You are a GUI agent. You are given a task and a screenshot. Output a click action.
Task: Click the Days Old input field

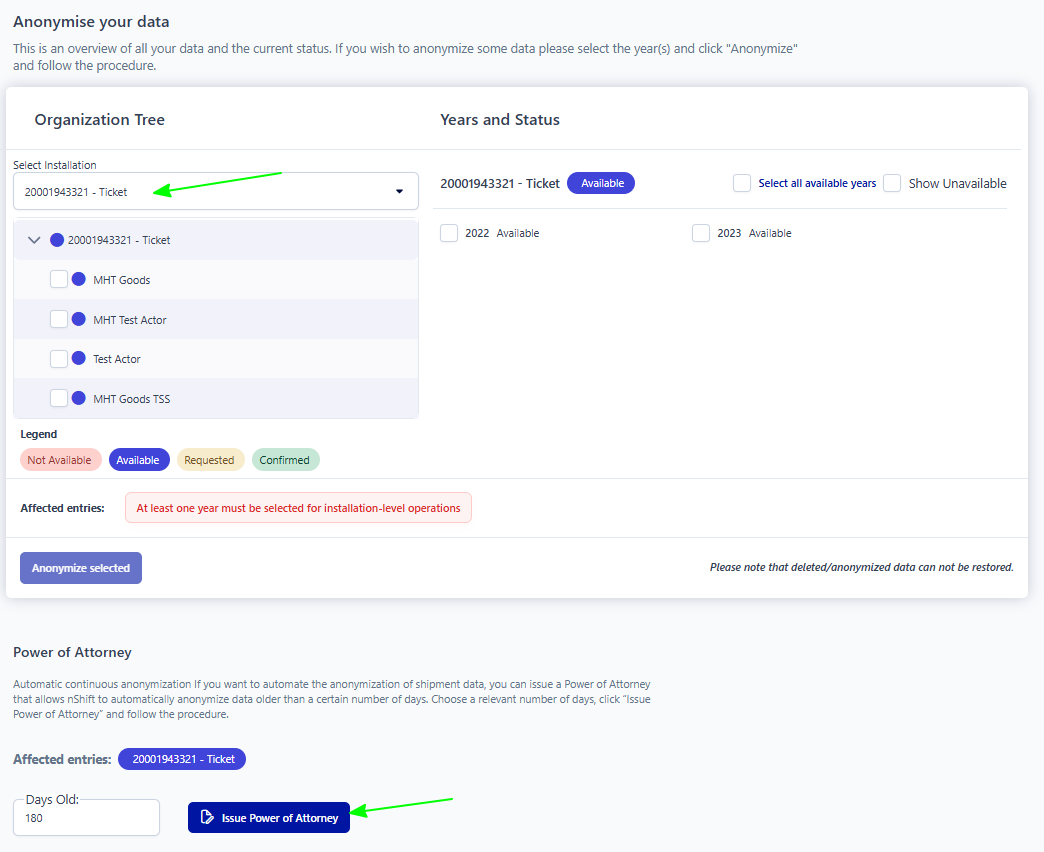point(86,818)
